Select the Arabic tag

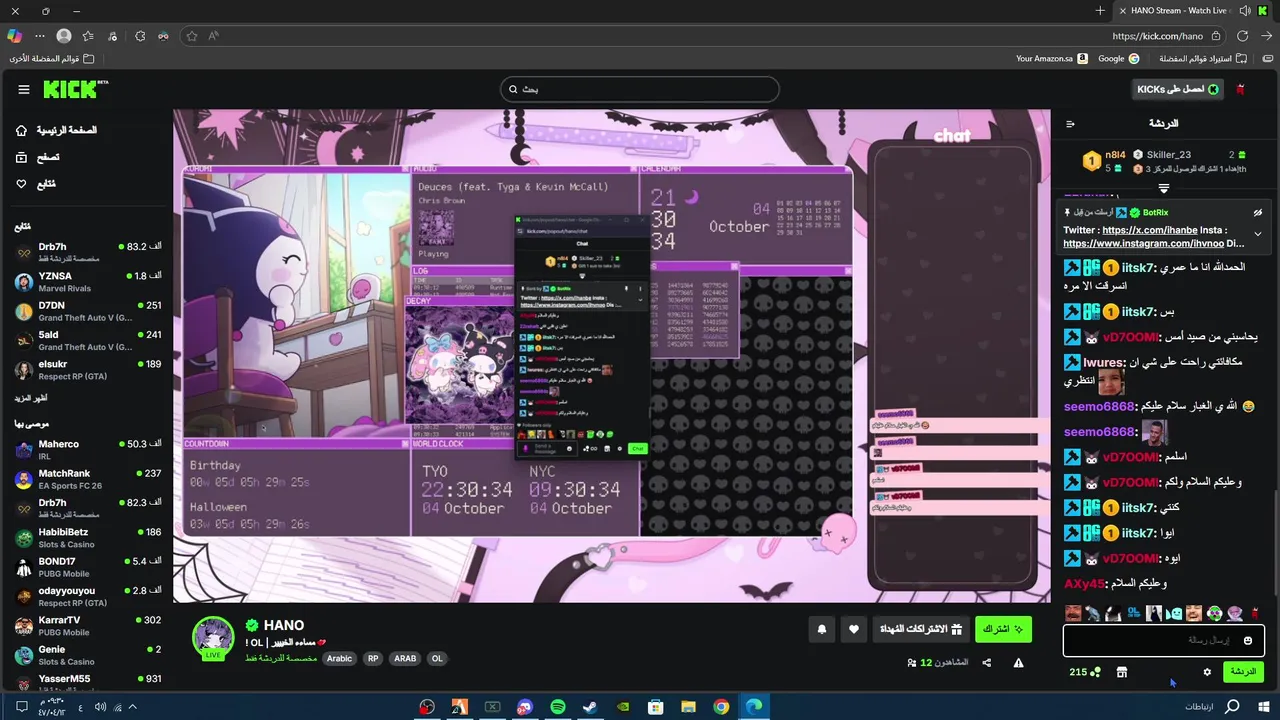point(339,659)
